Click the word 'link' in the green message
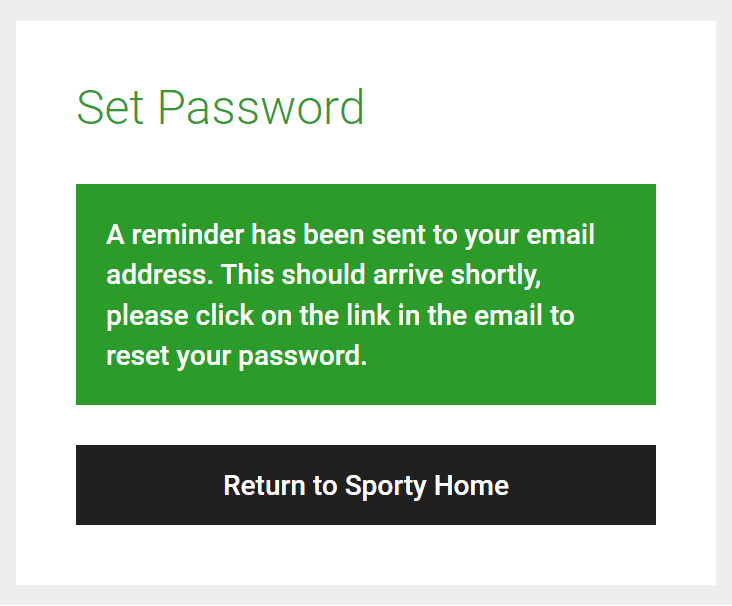This screenshot has height=606, width=732. 368,315
